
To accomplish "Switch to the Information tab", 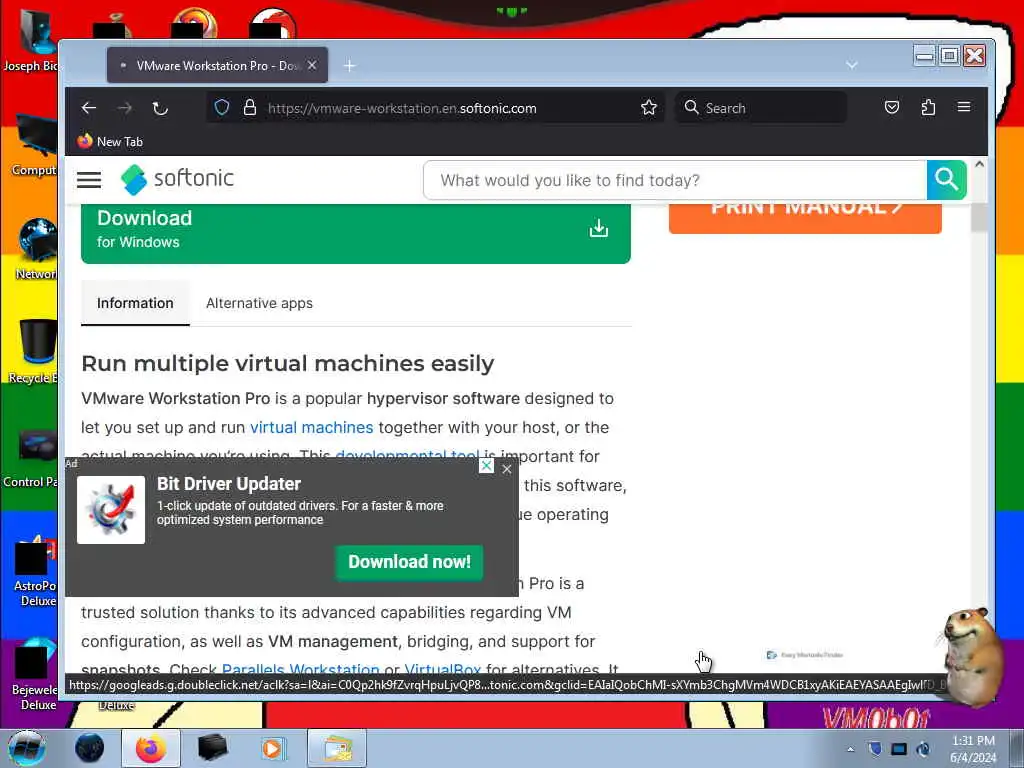I will click(135, 303).
